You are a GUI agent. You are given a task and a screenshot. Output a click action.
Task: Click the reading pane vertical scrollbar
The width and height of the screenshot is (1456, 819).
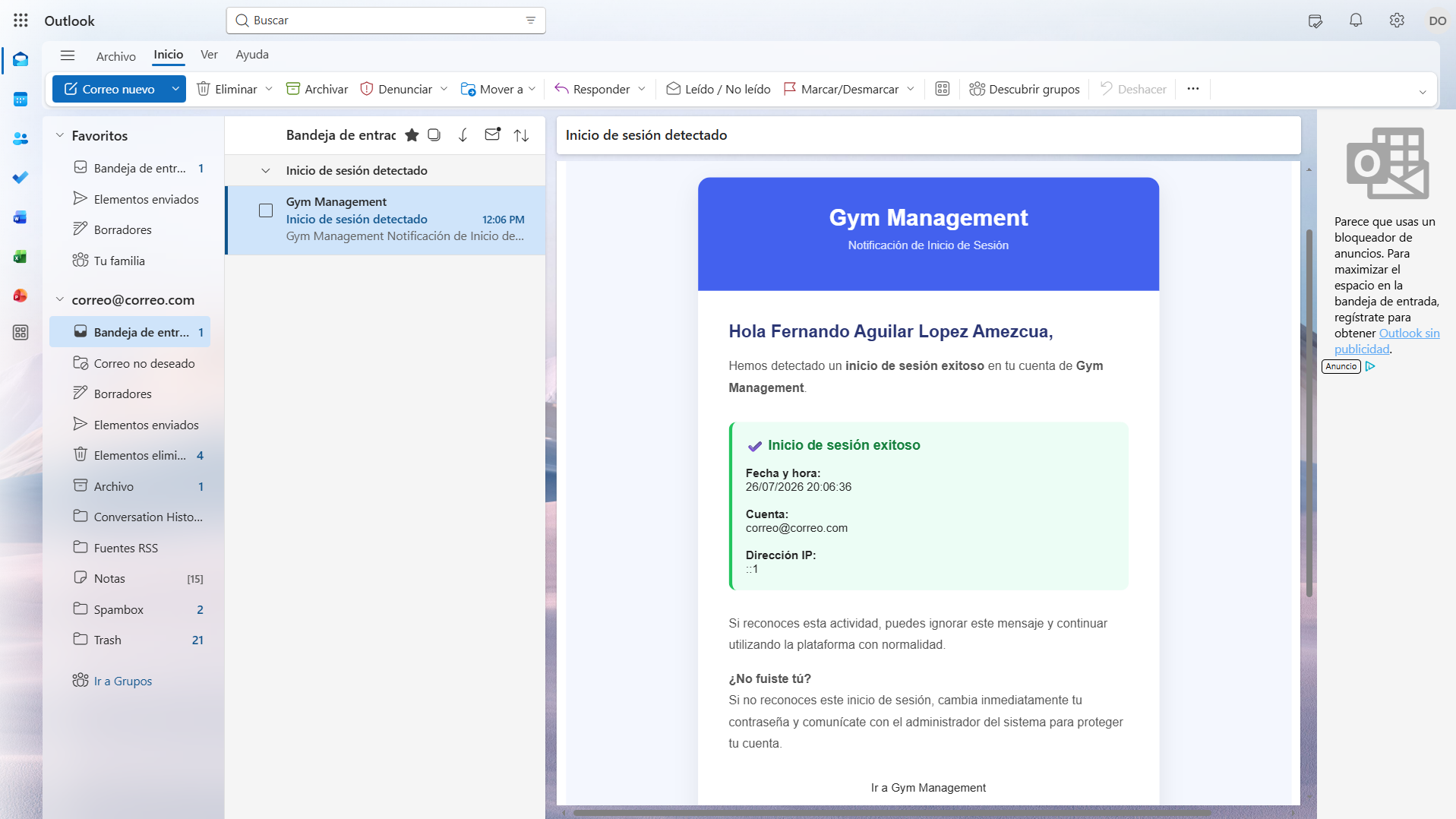pos(1309,413)
